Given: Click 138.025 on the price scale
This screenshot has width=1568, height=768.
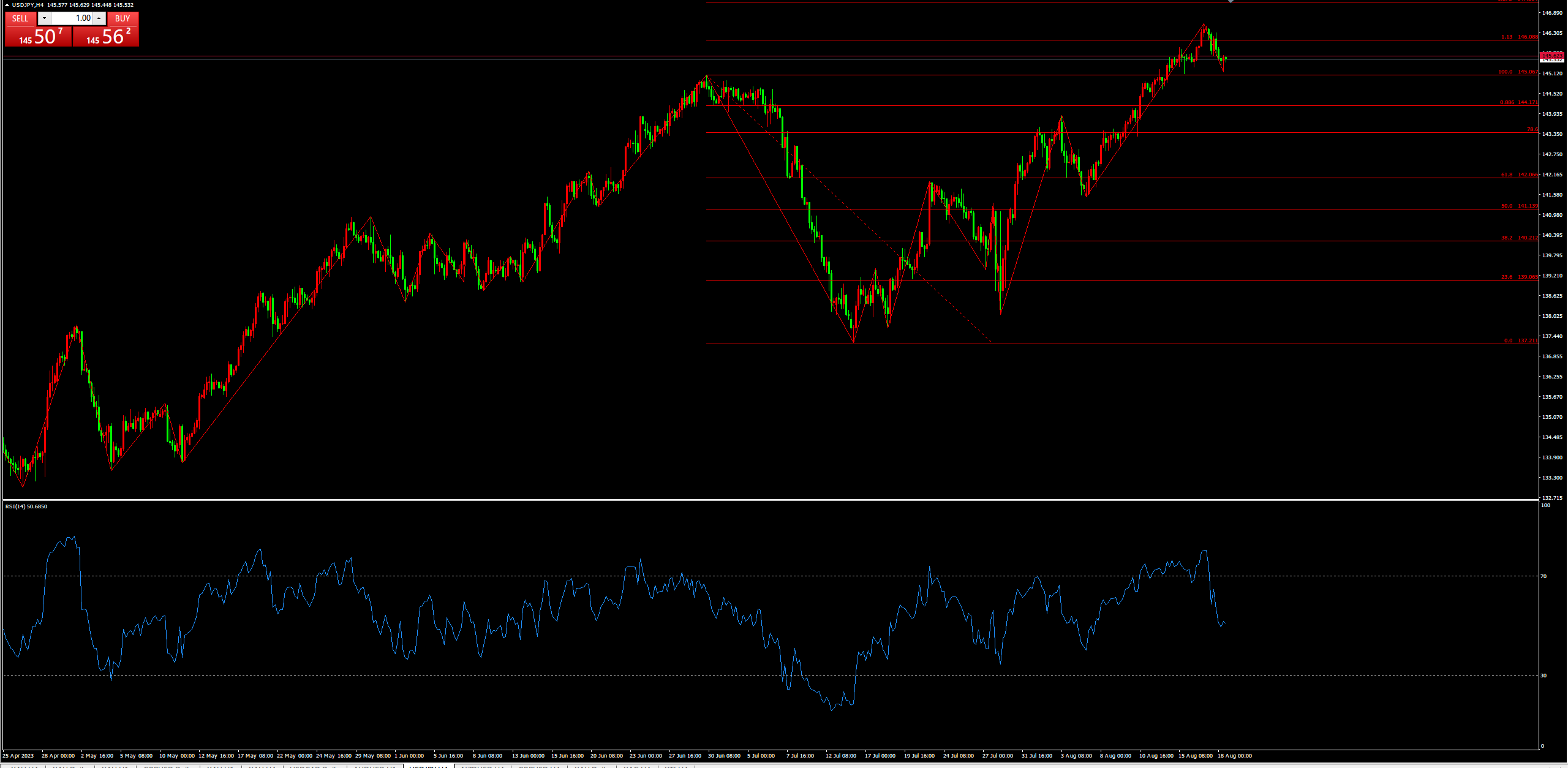Looking at the screenshot, I should coord(1552,316).
